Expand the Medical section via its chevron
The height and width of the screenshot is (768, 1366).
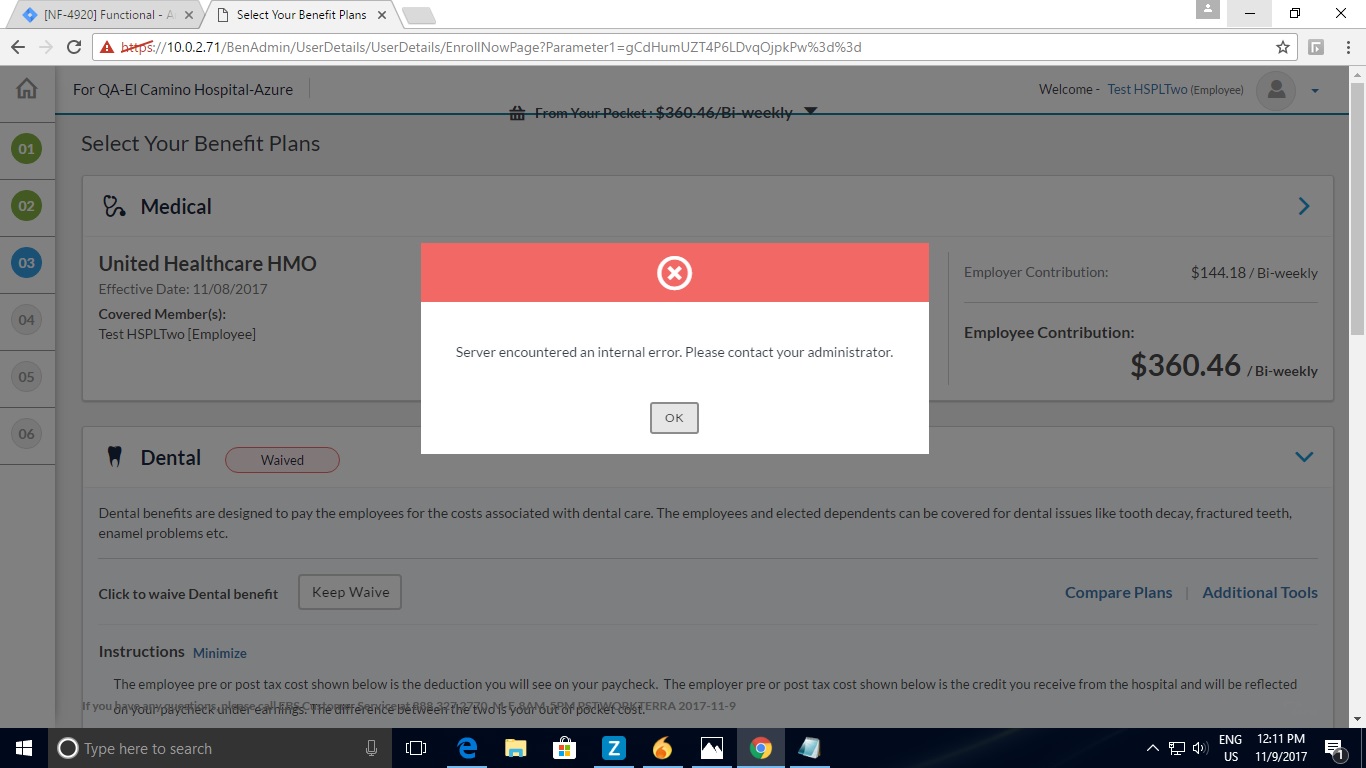click(1303, 206)
